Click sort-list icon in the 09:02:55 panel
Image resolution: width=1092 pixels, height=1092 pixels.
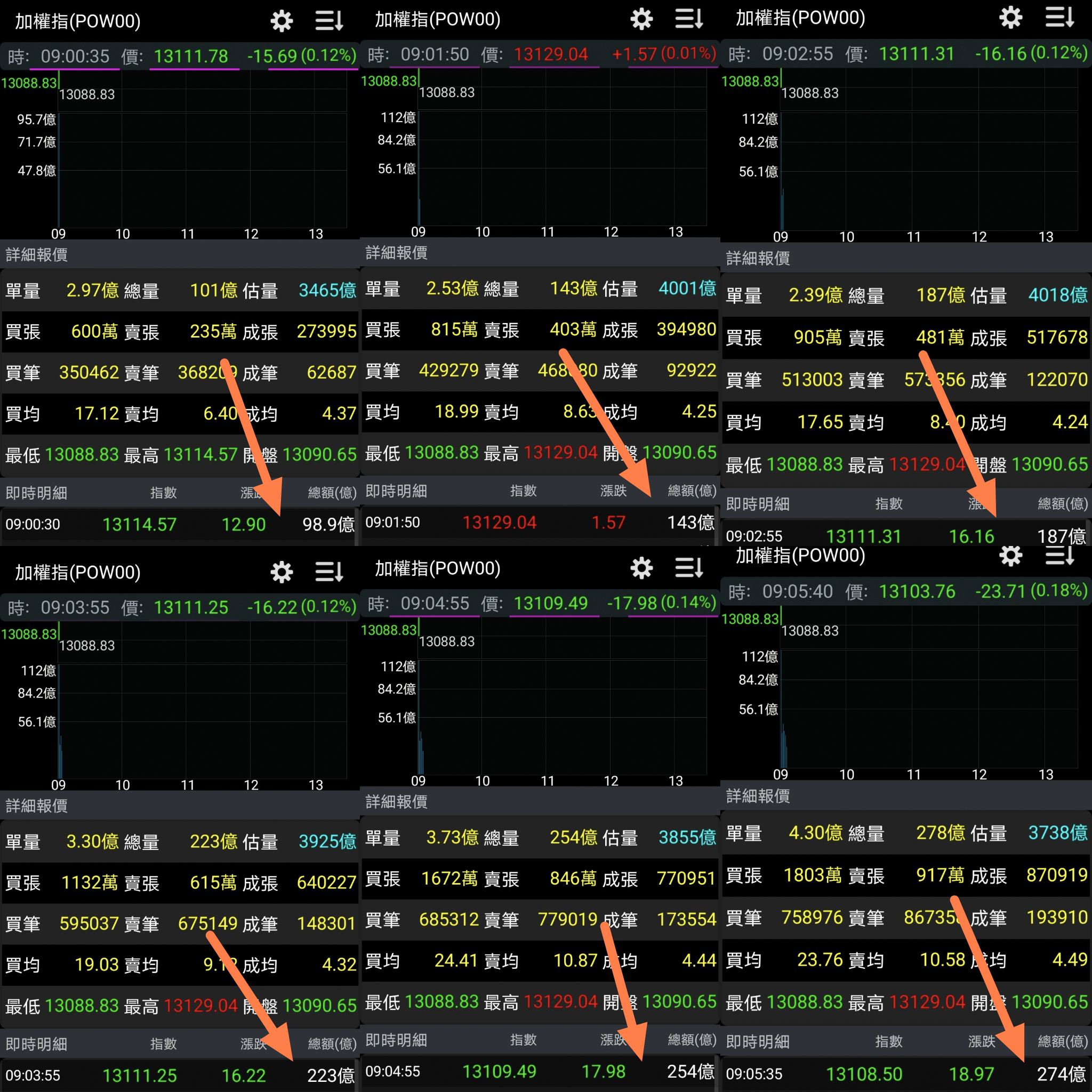click(x=1059, y=17)
